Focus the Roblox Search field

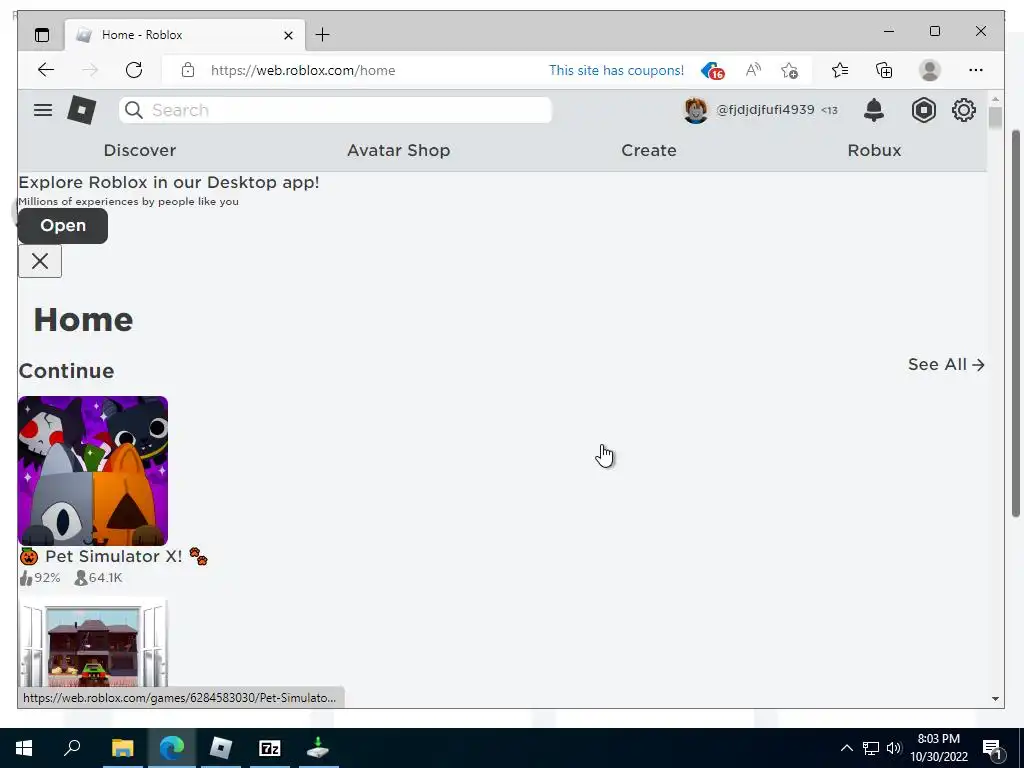click(x=336, y=110)
